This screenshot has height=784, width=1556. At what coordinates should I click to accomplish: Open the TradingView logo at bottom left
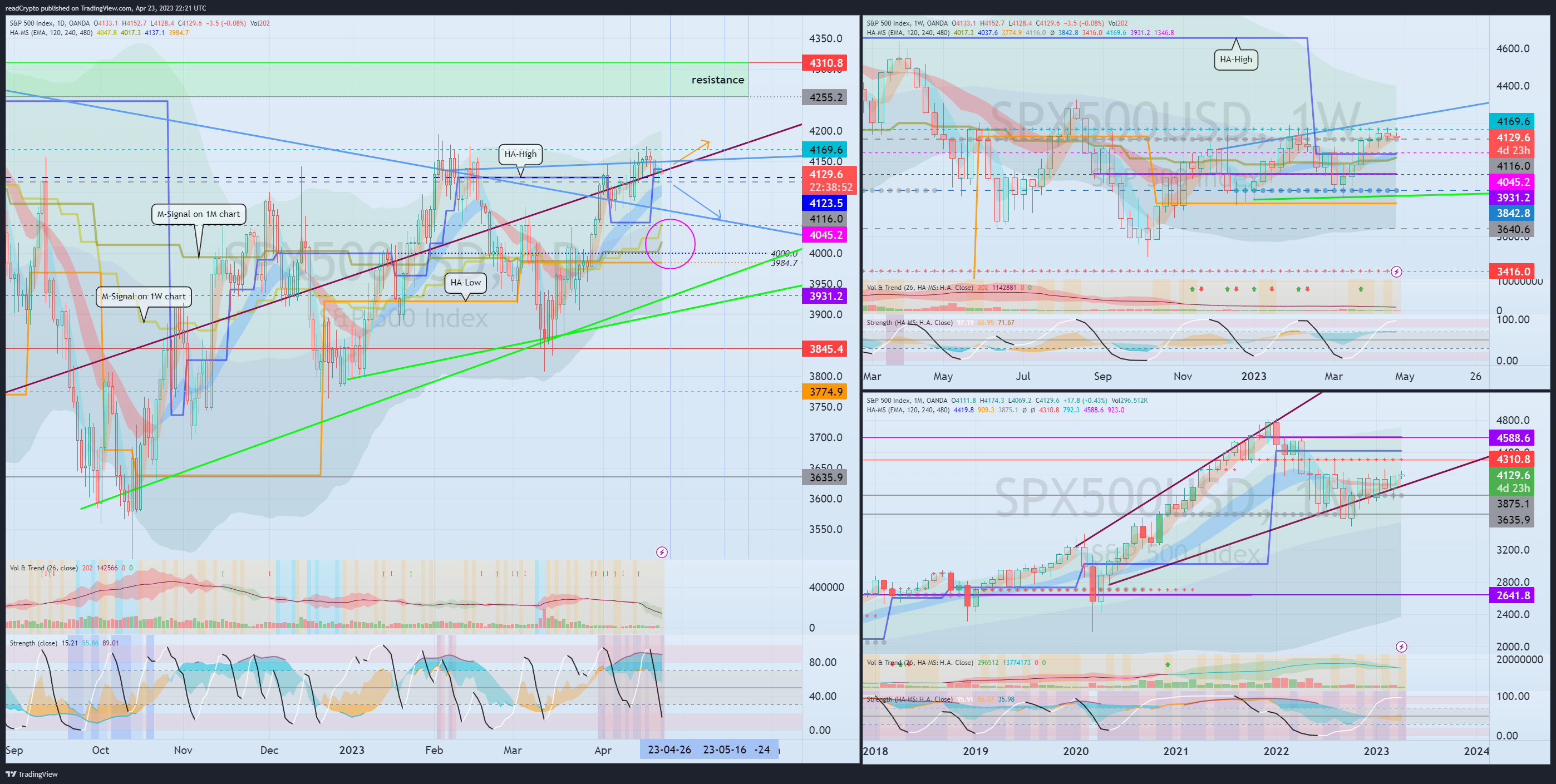tap(31, 774)
